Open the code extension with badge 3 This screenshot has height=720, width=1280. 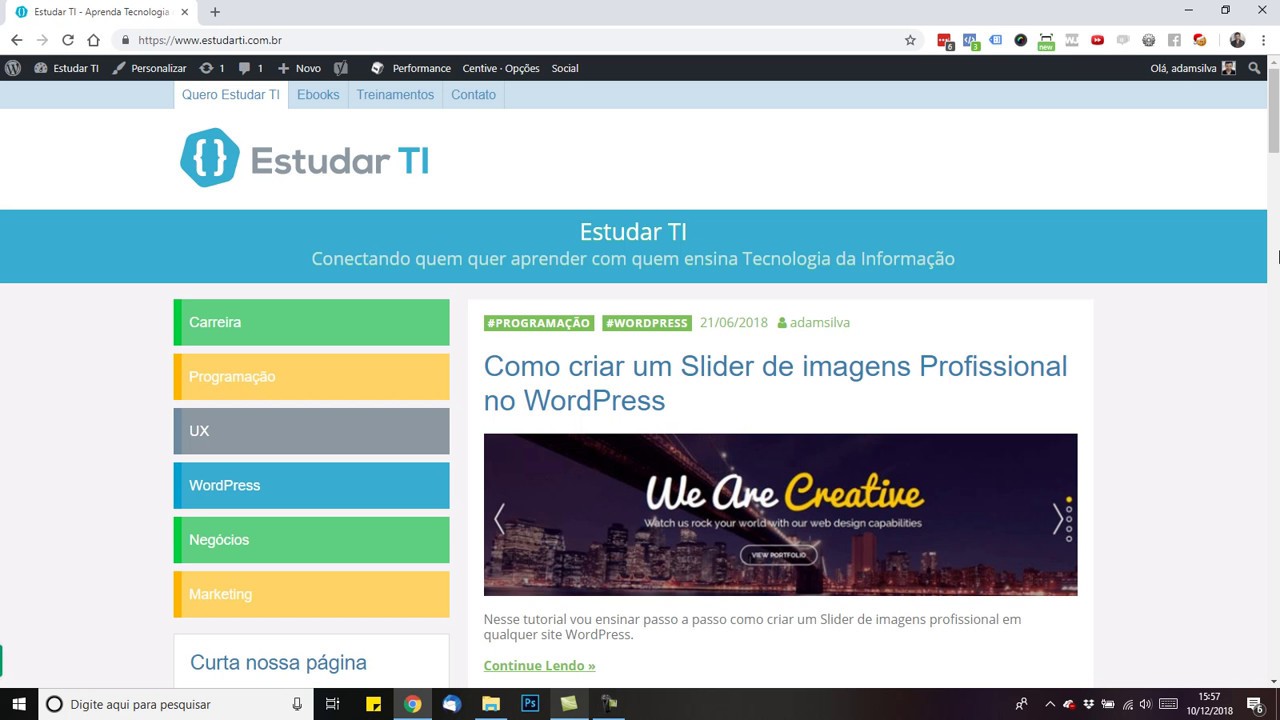pyautogui.click(x=970, y=41)
